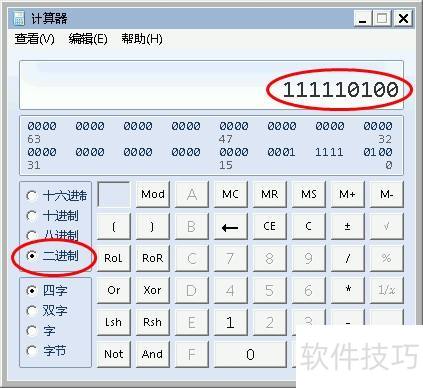Click the digit 1 key
This screenshot has height=388, width=423.
click(230, 322)
